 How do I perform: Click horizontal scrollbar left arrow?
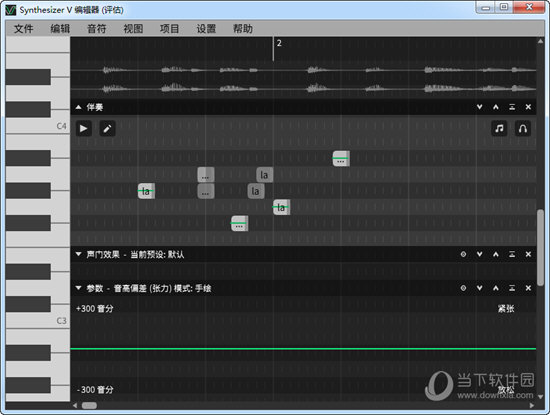coord(75,405)
